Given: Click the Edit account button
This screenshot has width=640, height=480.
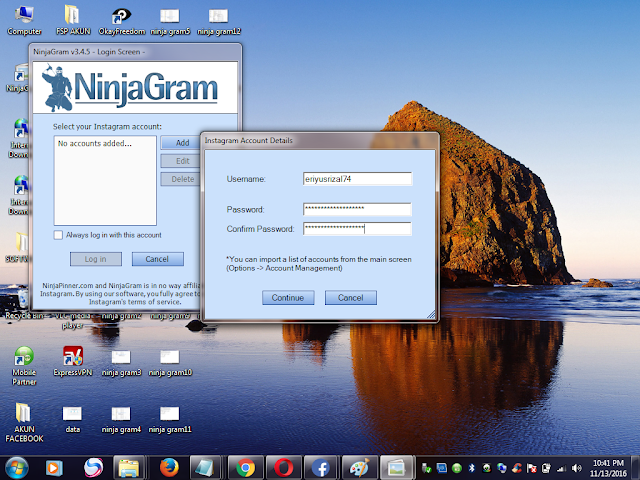Looking at the screenshot, I should pos(182,161).
